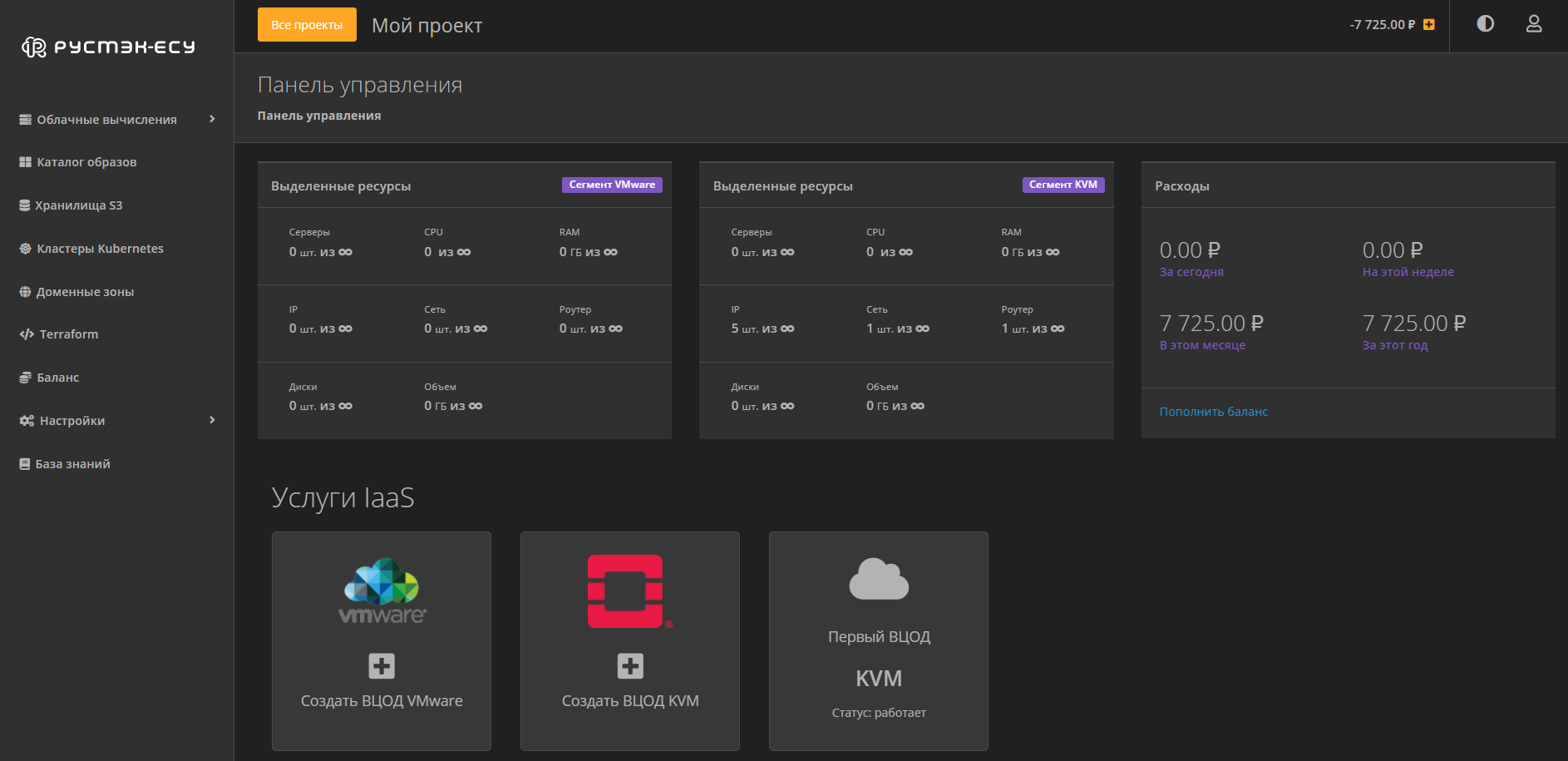Click the VMware logo
This screenshot has height=761, width=1568.
[382, 591]
